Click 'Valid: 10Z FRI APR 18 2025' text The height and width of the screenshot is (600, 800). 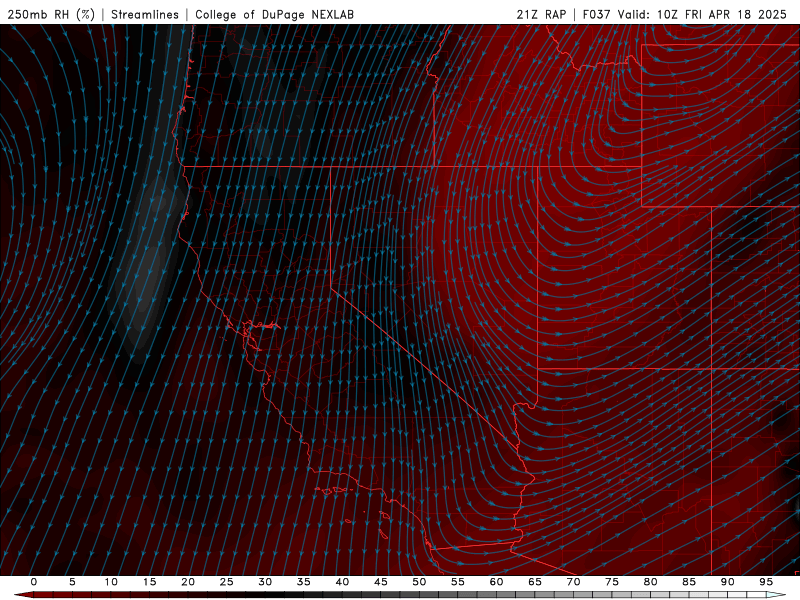(x=703, y=14)
